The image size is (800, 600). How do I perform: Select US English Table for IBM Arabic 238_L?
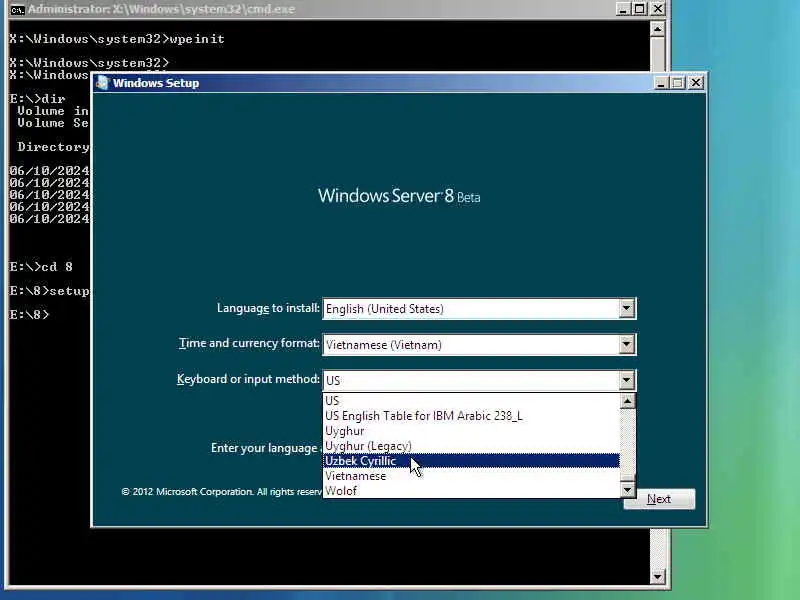(x=471, y=416)
